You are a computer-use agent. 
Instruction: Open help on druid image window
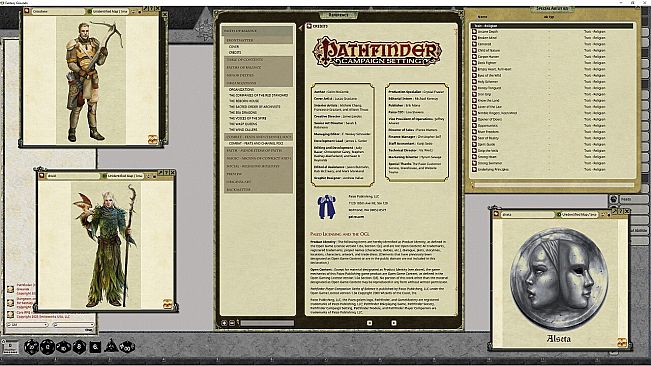point(166,173)
